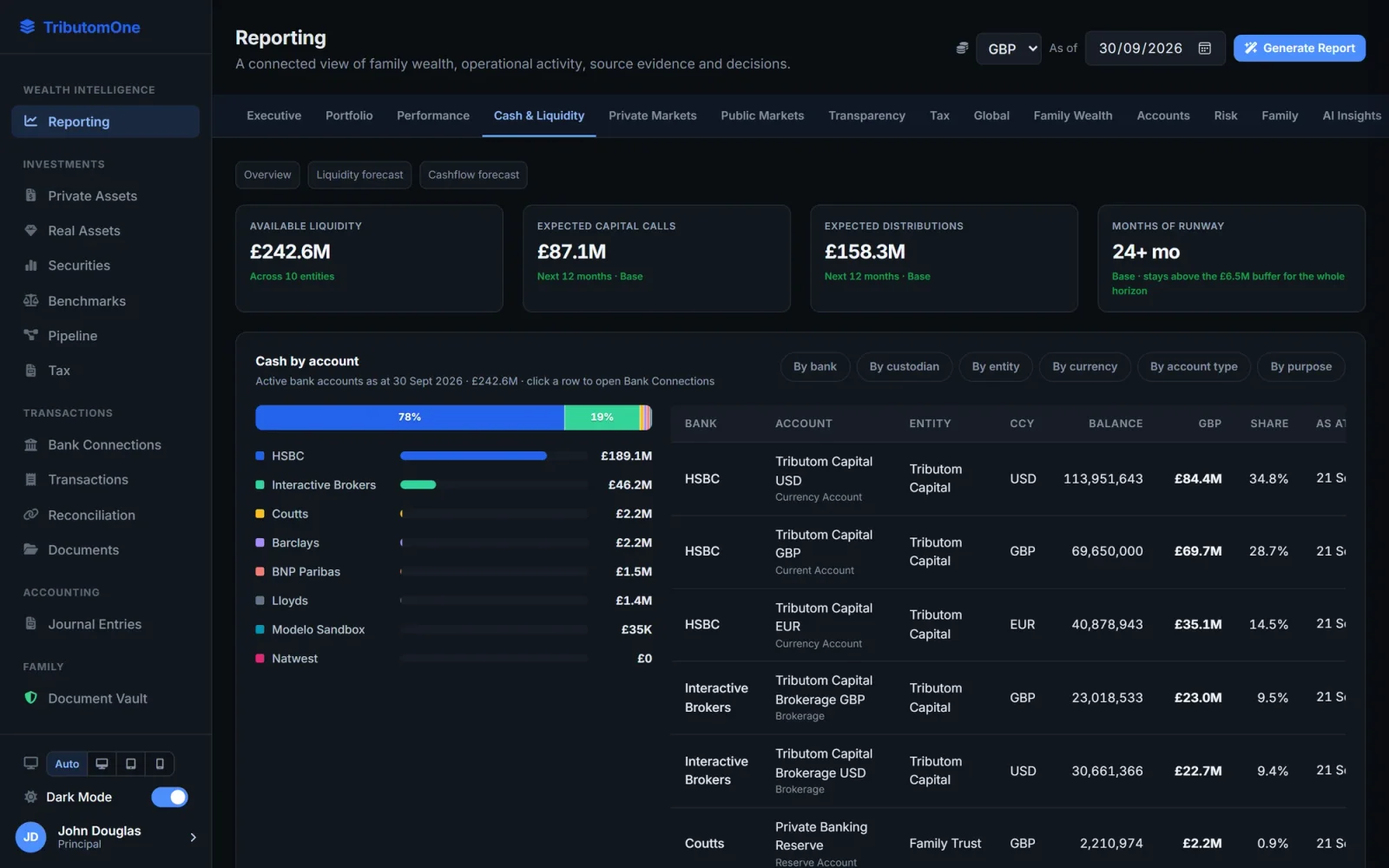Click the green 19% Interactive Brokers segment
1389x868 pixels.
[x=602, y=418]
